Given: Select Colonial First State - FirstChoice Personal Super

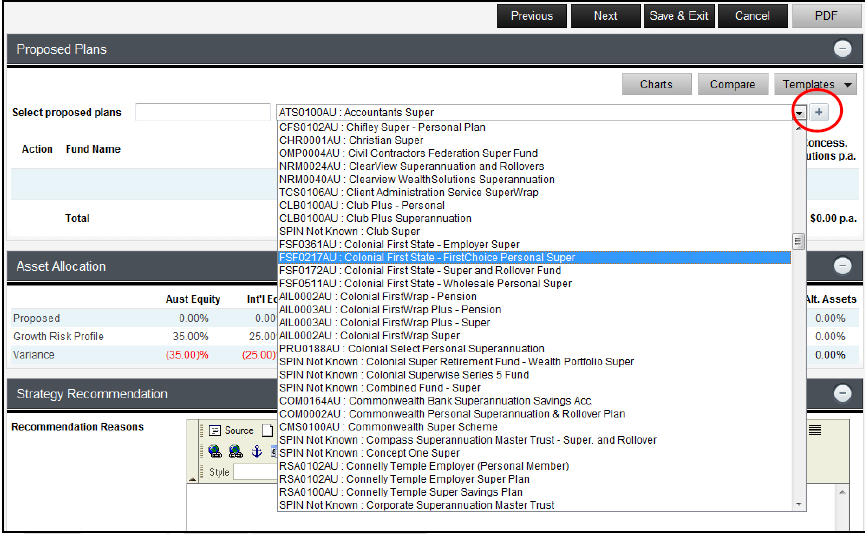Looking at the screenshot, I should 534,258.
